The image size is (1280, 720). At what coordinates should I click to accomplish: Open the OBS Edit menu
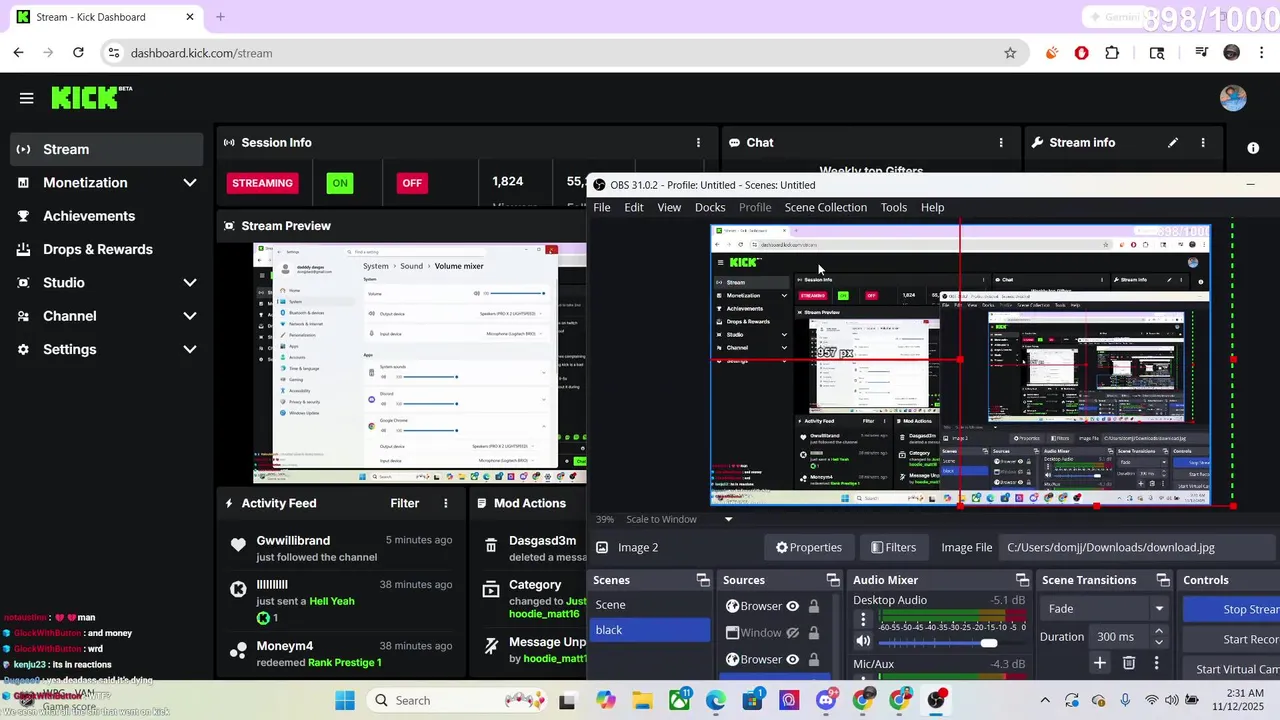[634, 207]
